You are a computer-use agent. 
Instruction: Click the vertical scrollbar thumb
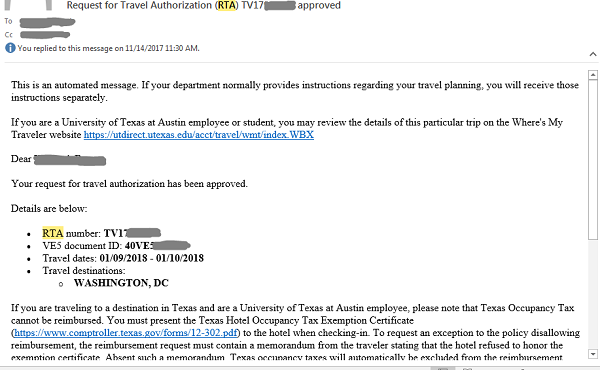click(593, 160)
